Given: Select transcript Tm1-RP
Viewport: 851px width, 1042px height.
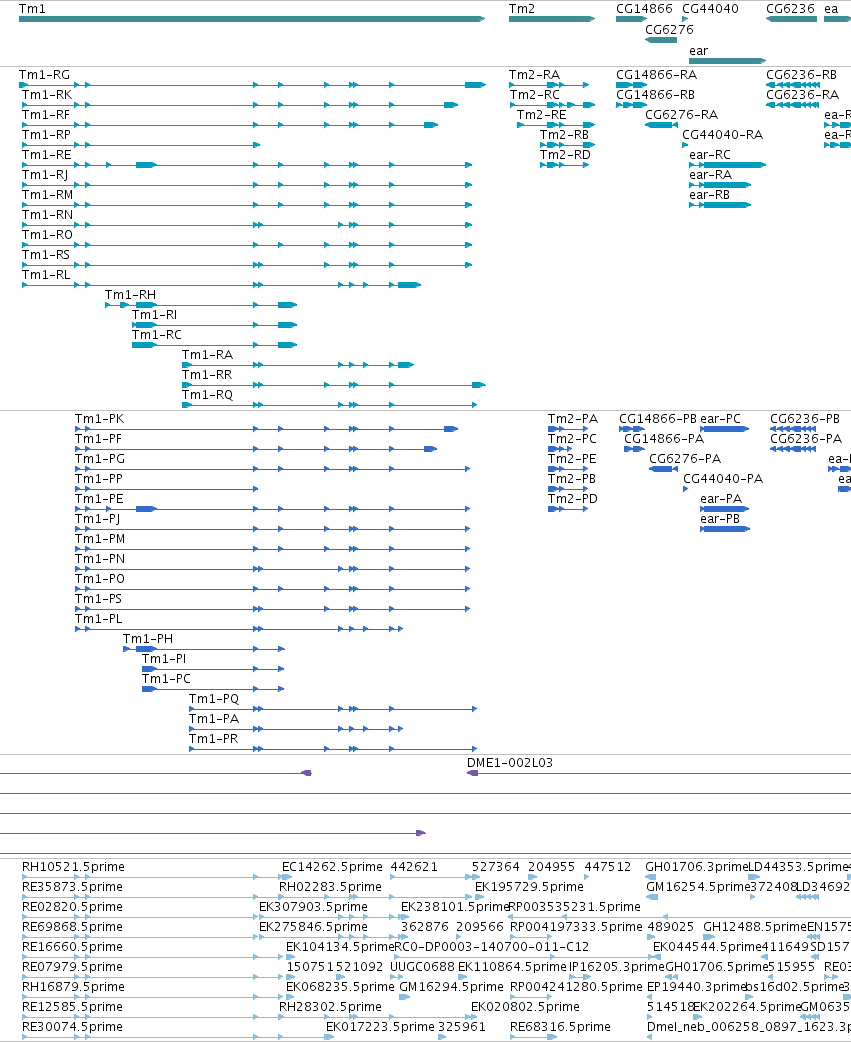Looking at the screenshot, I should coord(141,145).
